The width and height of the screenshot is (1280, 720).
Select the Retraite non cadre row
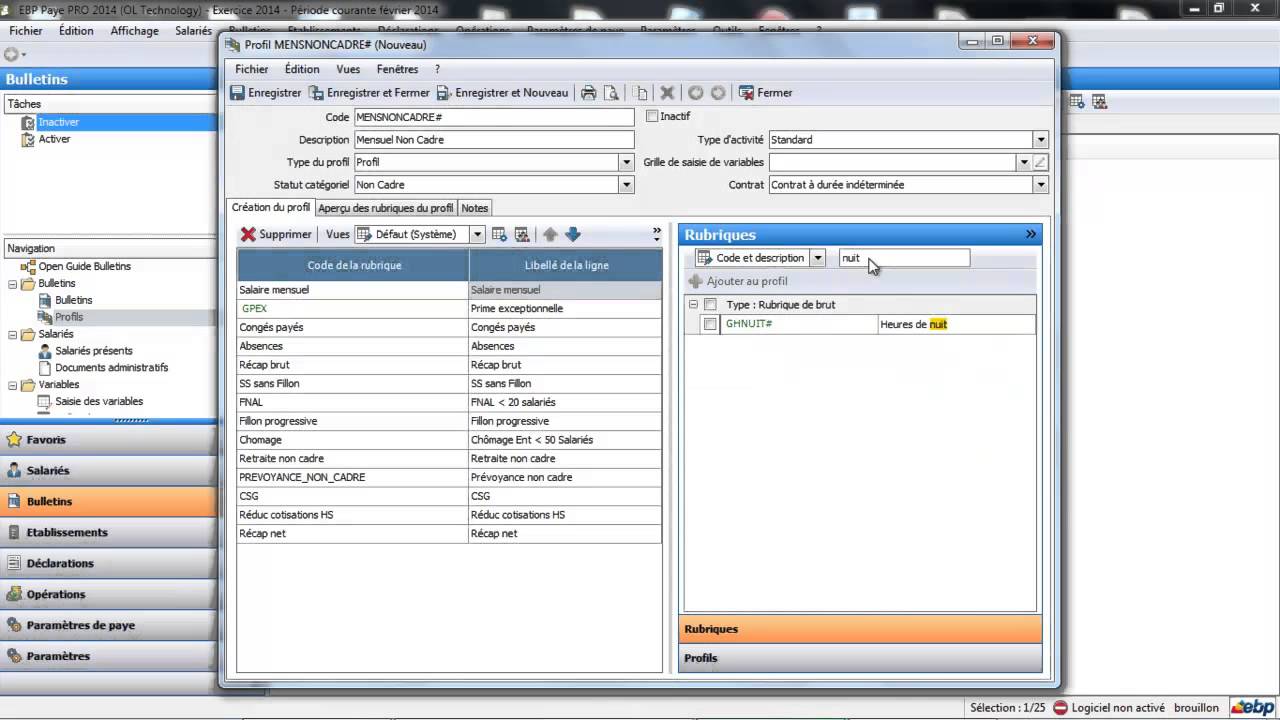tap(449, 459)
